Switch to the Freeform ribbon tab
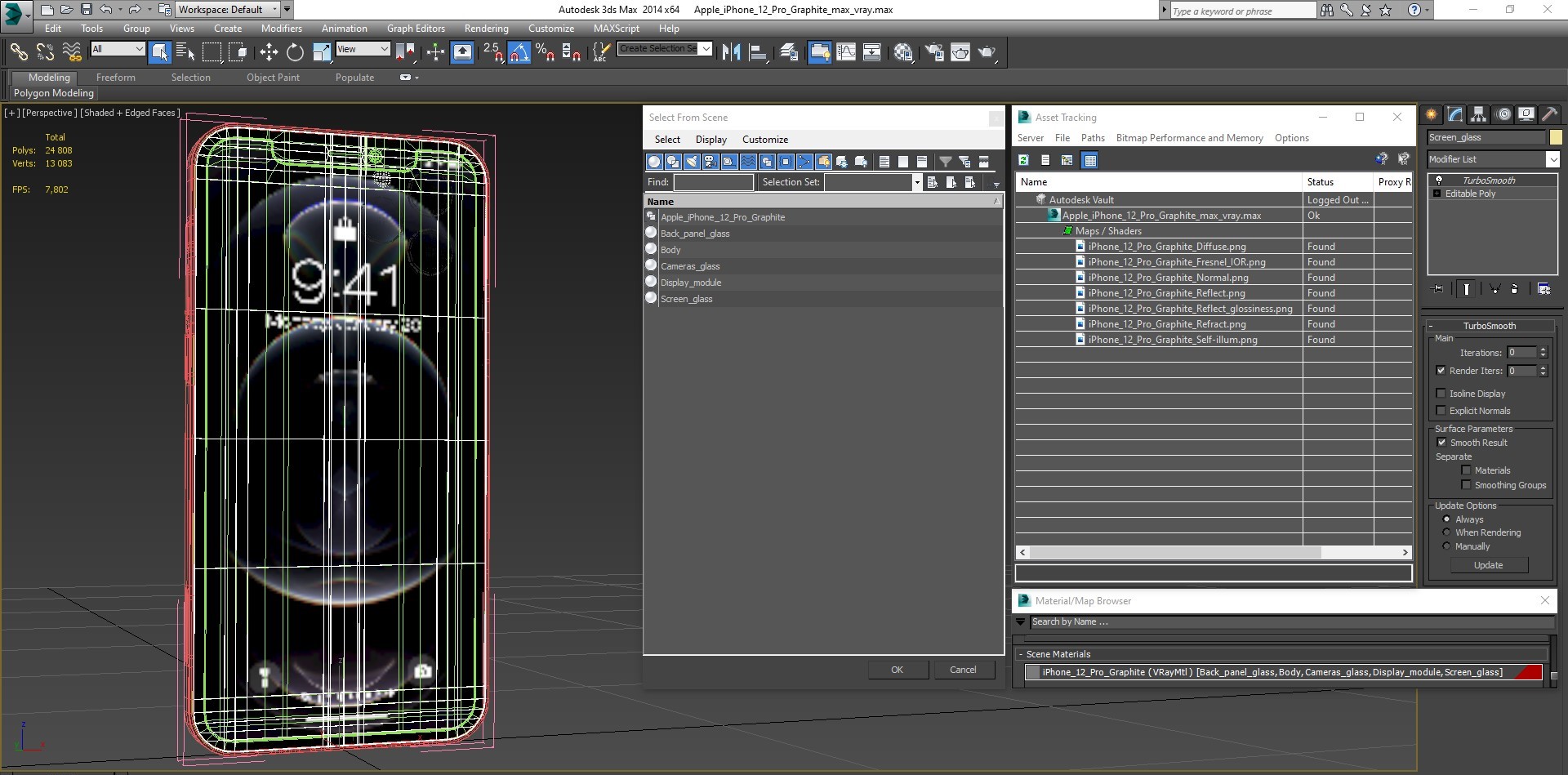1568x775 pixels. click(x=116, y=78)
